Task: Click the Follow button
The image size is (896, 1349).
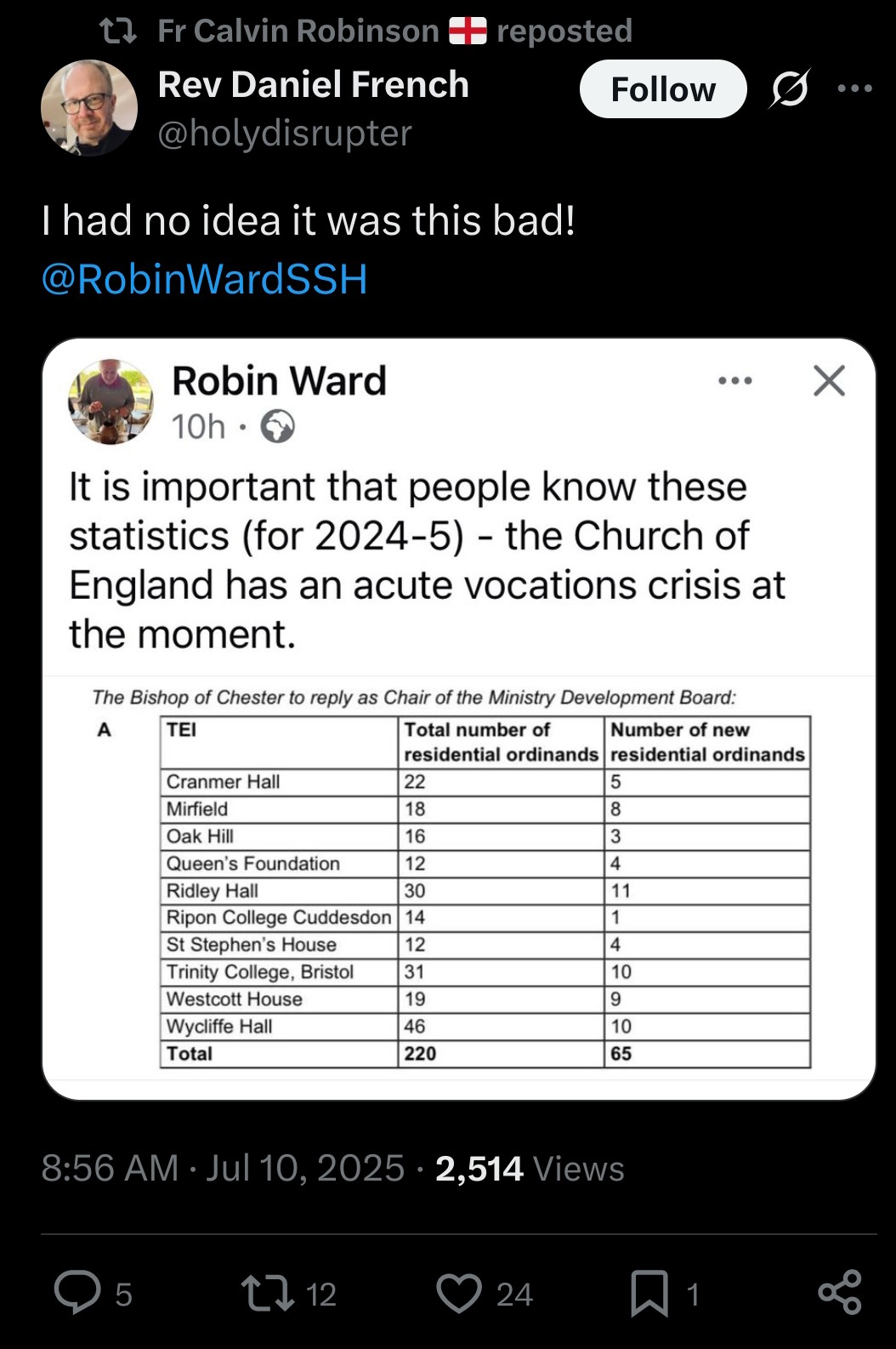Action: tap(662, 88)
